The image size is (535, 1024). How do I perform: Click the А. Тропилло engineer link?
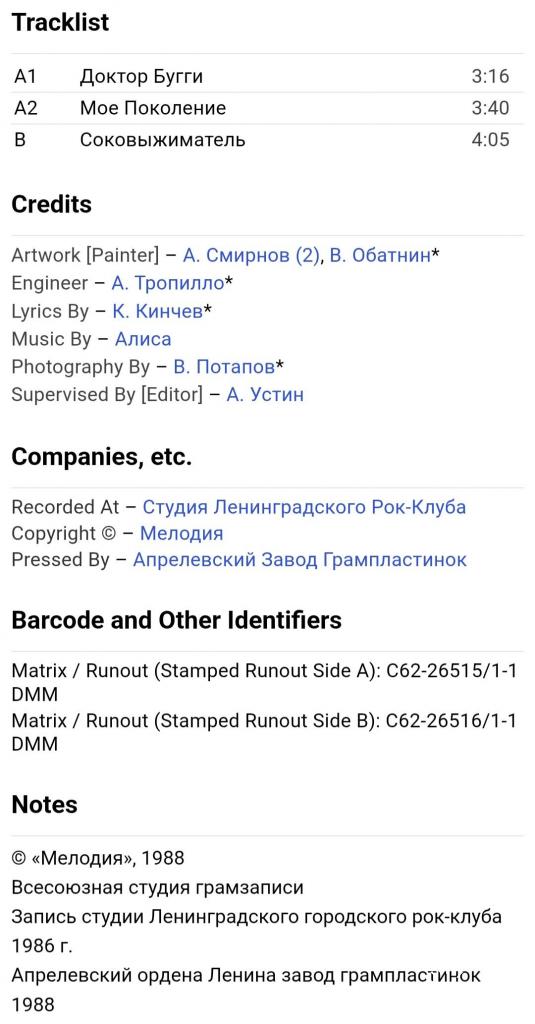click(x=168, y=283)
